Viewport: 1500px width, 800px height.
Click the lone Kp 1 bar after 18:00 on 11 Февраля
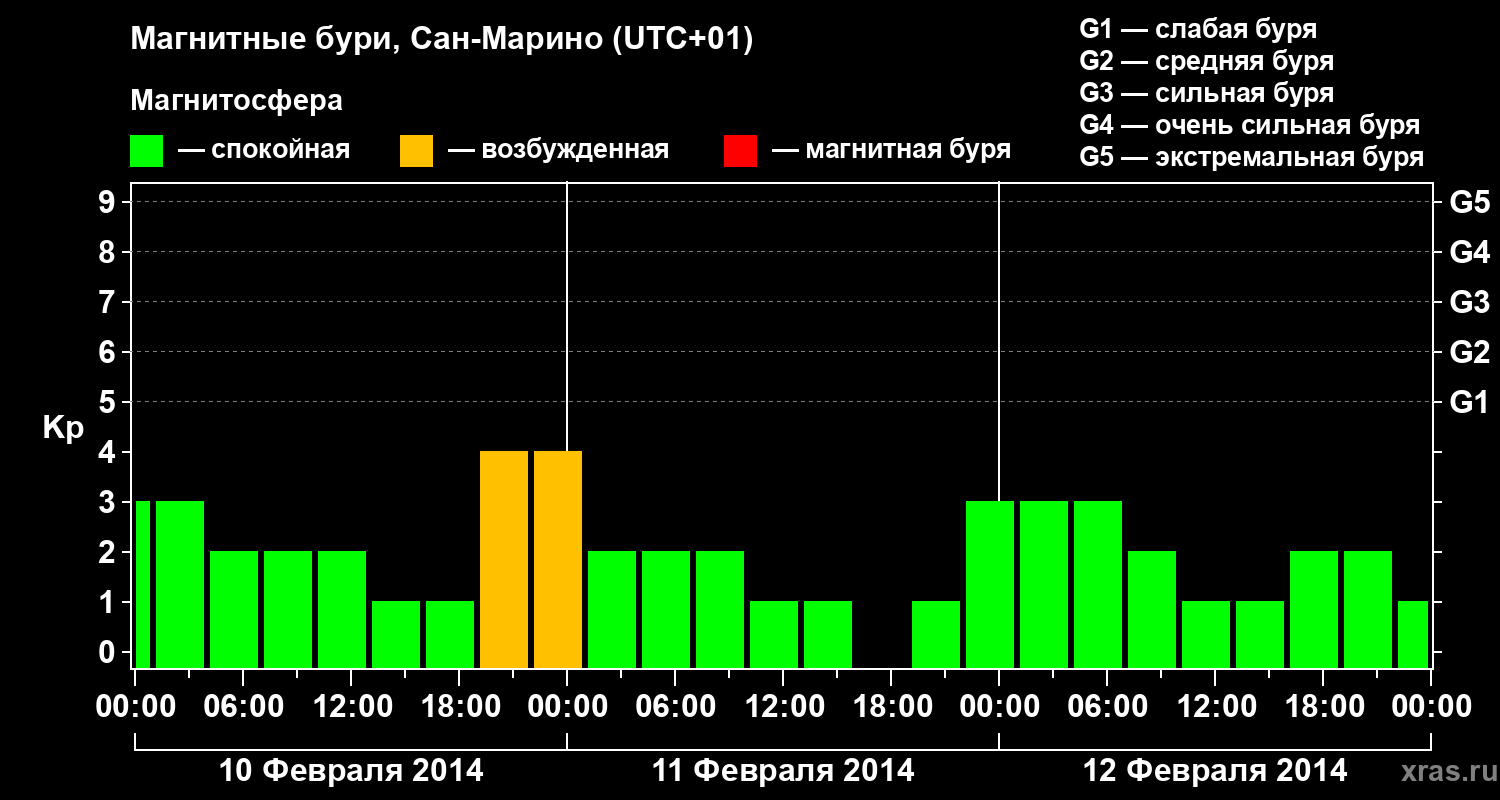point(936,634)
